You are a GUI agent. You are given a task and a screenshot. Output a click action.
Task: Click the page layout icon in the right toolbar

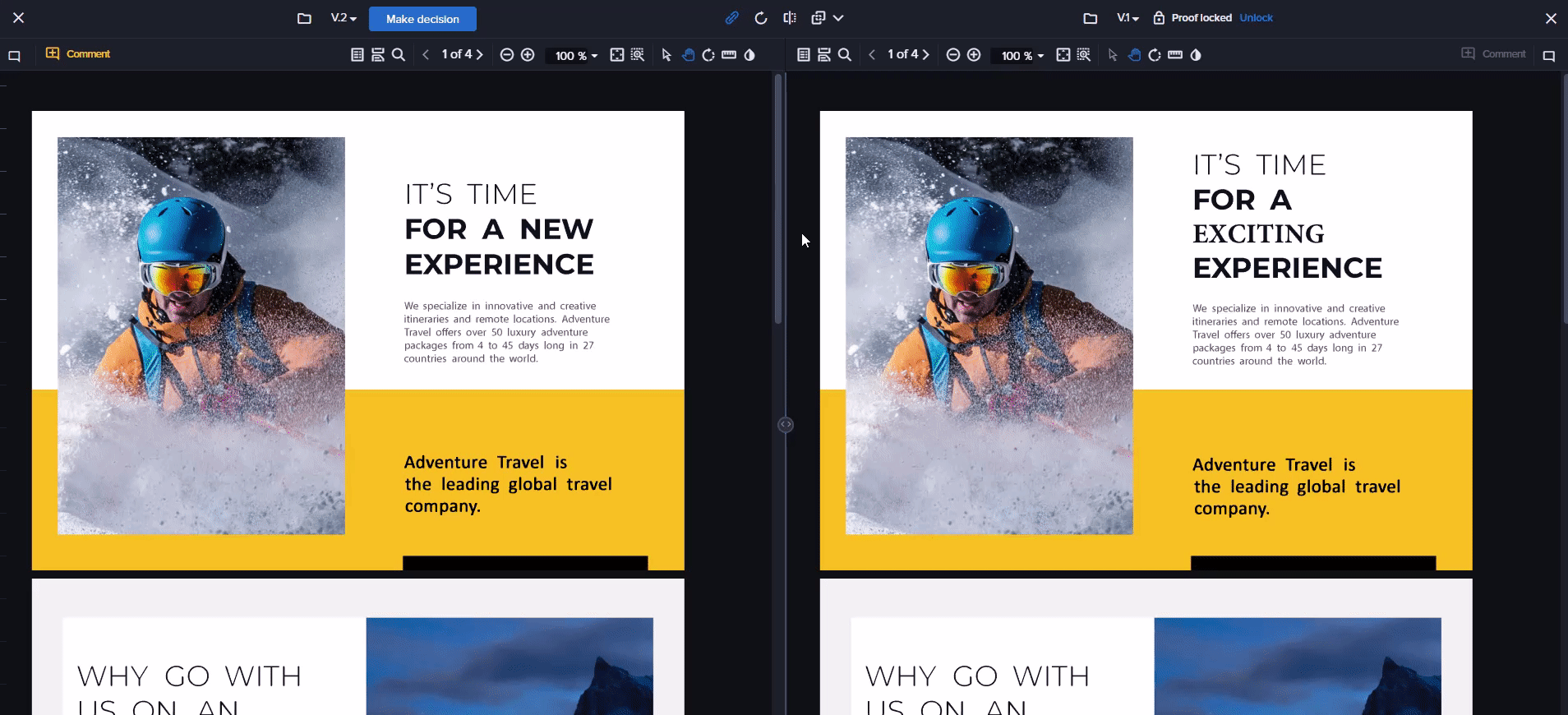(x=824, y=55)
